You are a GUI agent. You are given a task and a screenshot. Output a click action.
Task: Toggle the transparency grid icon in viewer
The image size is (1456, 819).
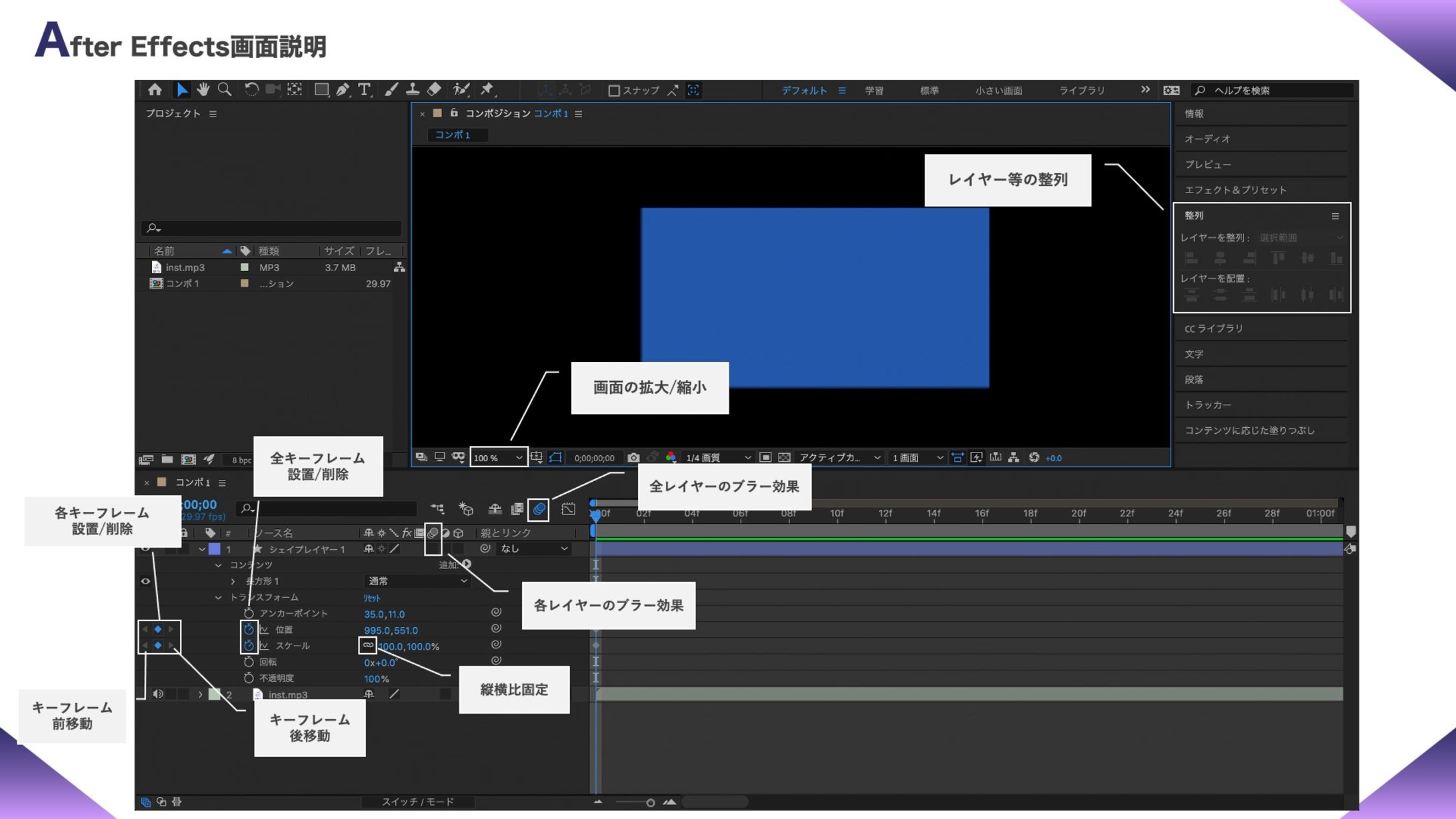click(785, 457)
